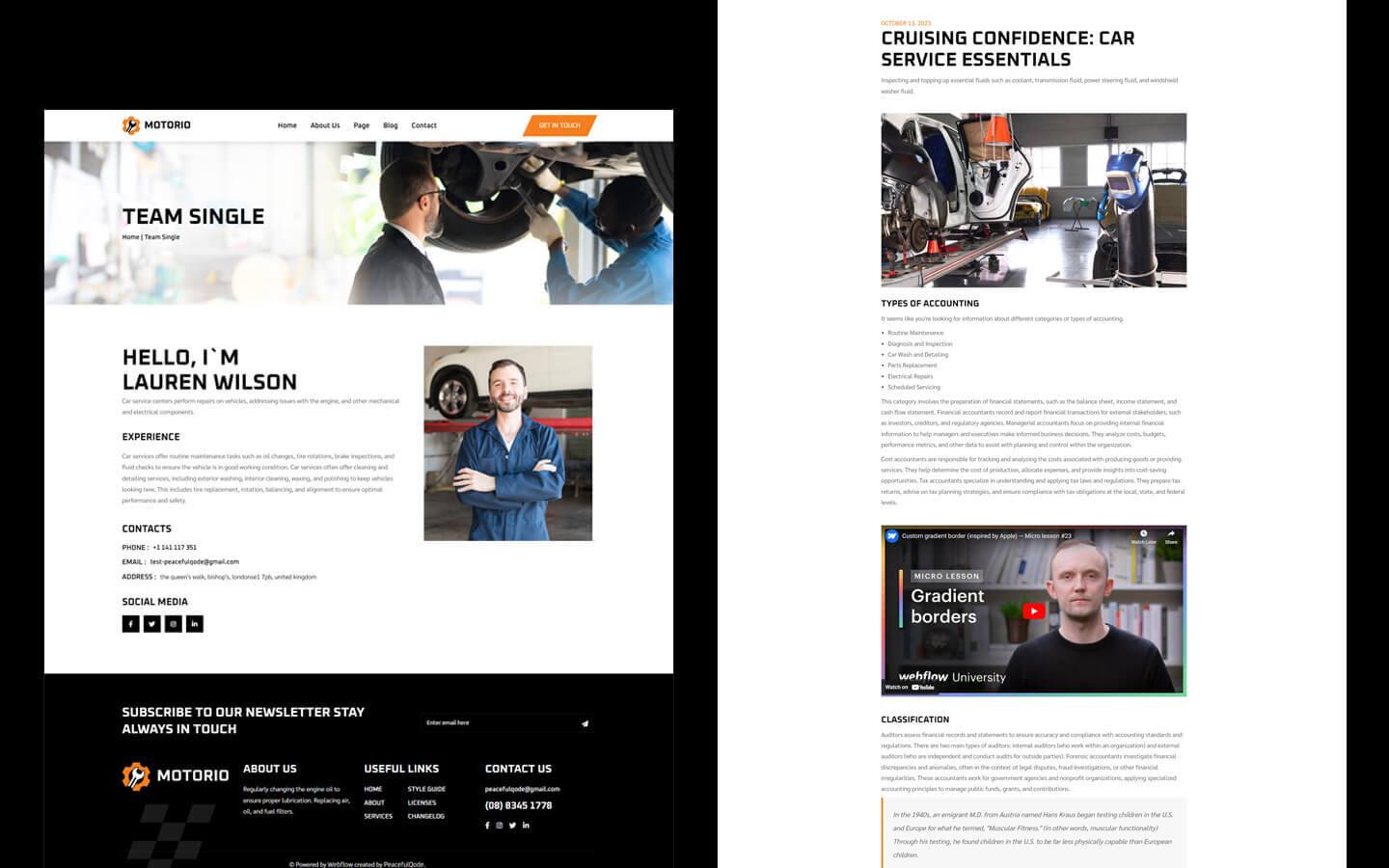This screenshot has width=1389, height=868.
Task: Click the Enter email here input field
Action: 482,722
